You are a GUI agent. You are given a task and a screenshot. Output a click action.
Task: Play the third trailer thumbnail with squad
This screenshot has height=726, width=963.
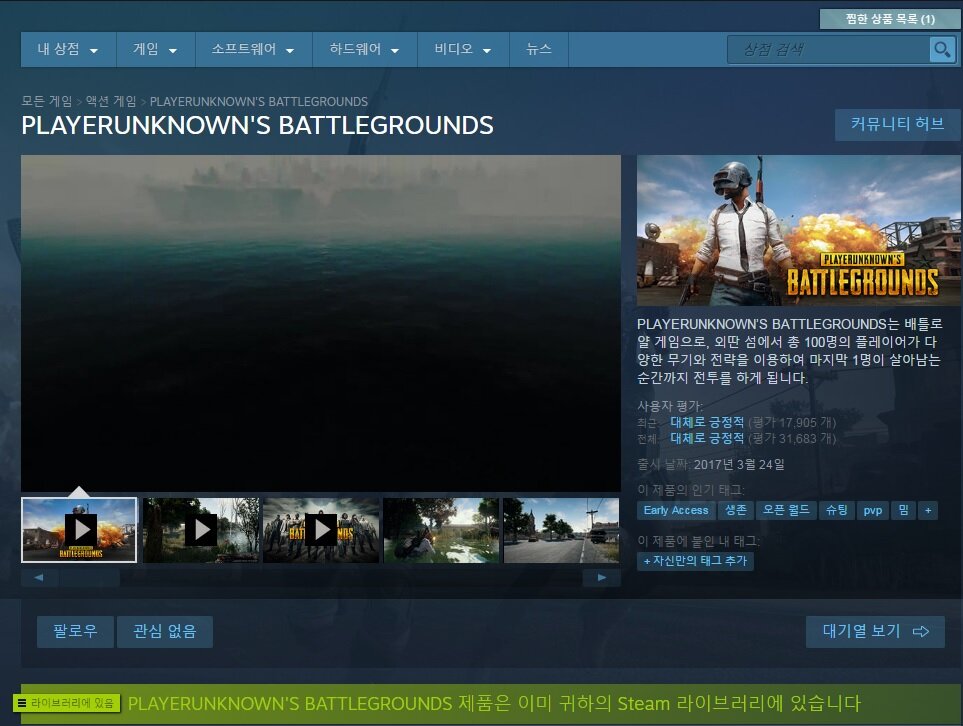pyautogui.click(x=321, y=530)
